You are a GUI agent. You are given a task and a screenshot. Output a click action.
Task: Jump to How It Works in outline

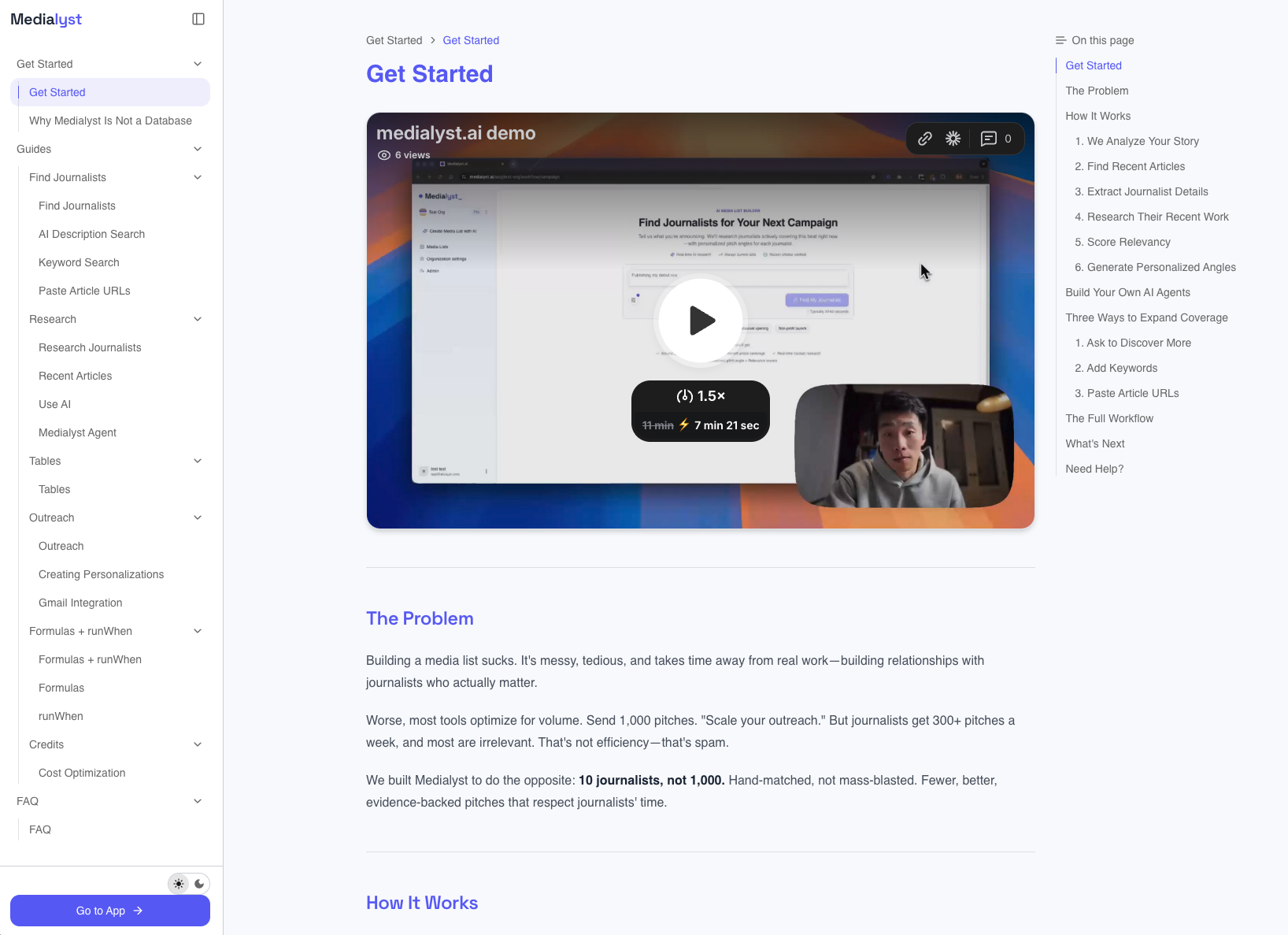pos(1097,116)
